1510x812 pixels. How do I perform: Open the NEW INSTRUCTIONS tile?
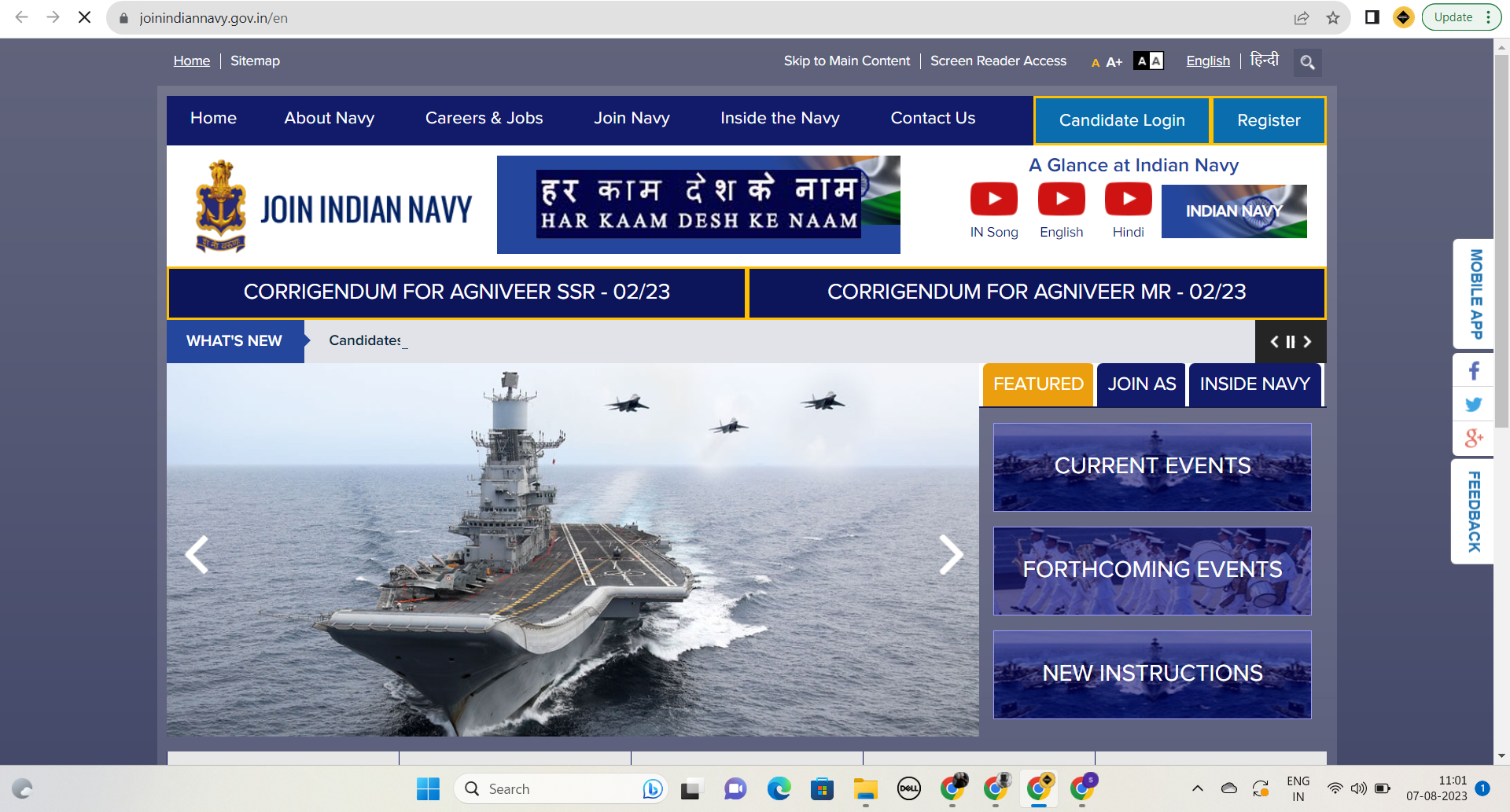click(x=1152, y=674)
